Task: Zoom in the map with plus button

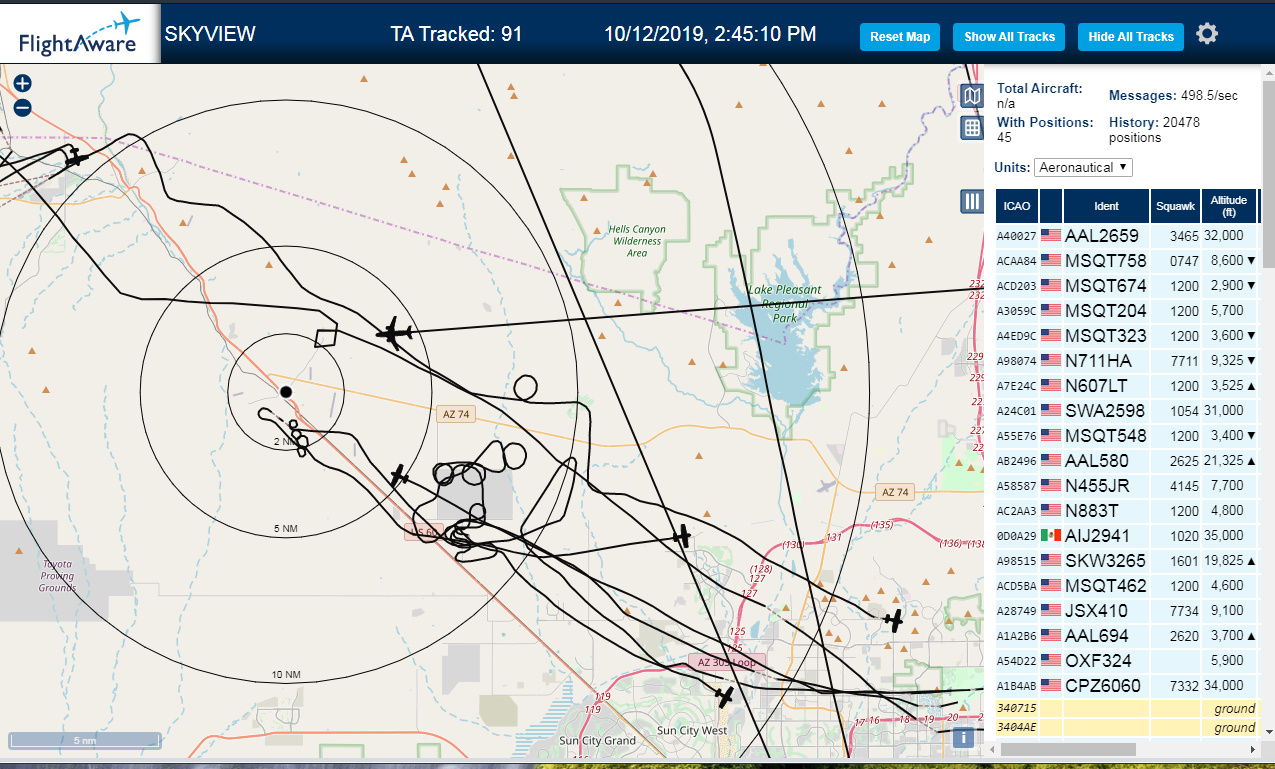Action: pos(22,84)
